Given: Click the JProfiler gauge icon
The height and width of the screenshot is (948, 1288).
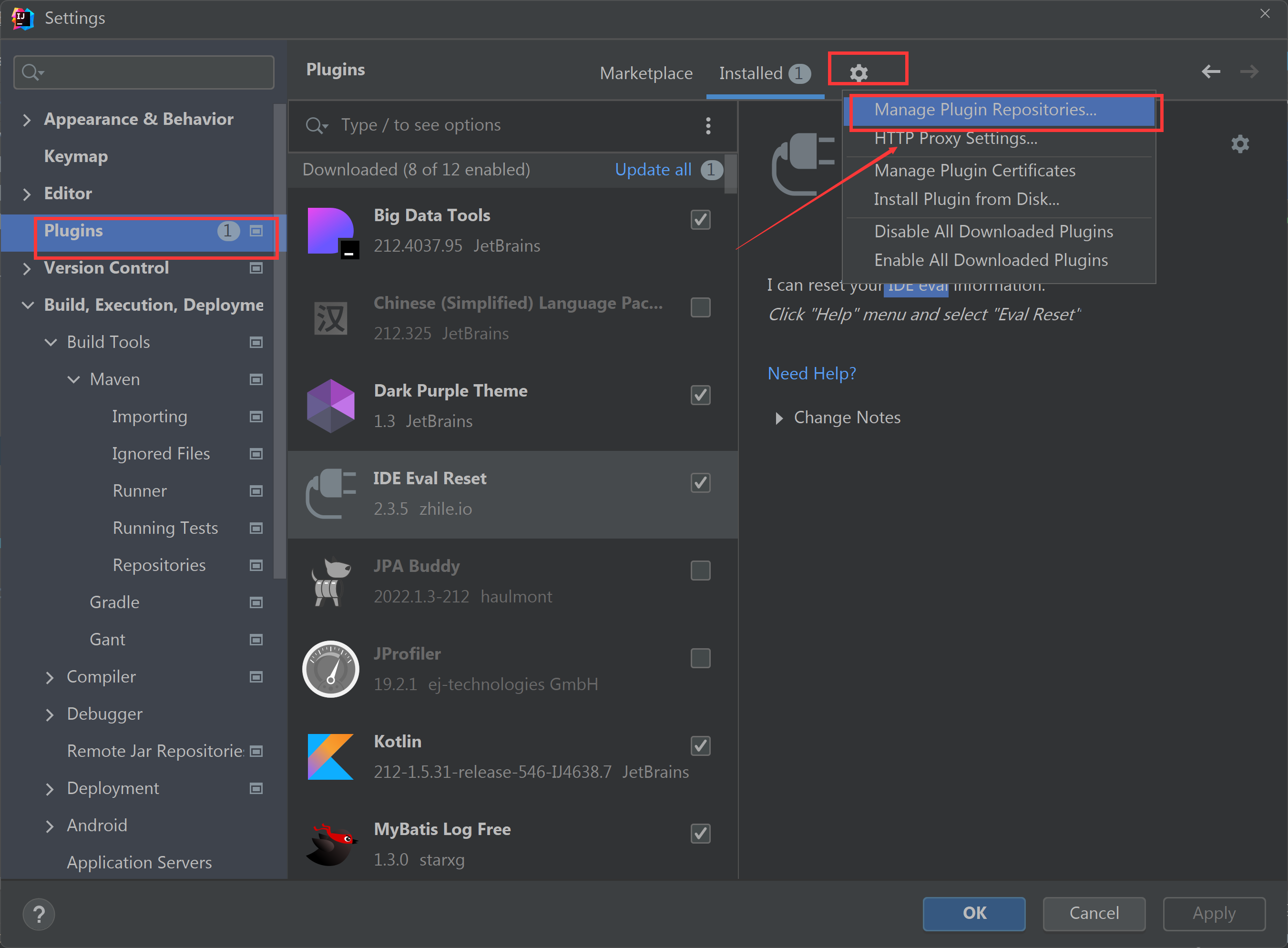Looking at the screenshot, I should [x=331, y=669].
